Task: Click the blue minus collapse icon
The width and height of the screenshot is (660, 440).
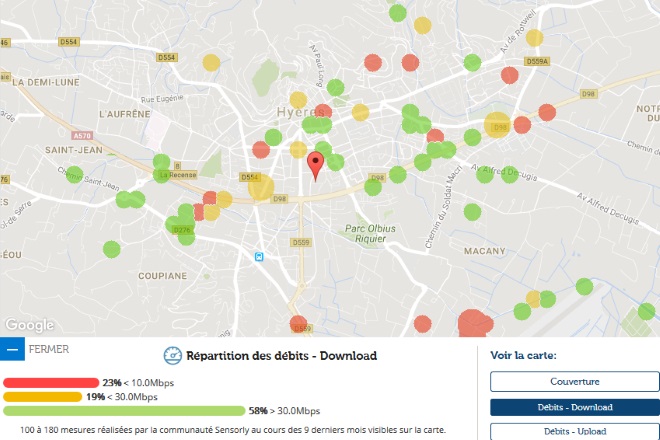Action: click(12, 350)
